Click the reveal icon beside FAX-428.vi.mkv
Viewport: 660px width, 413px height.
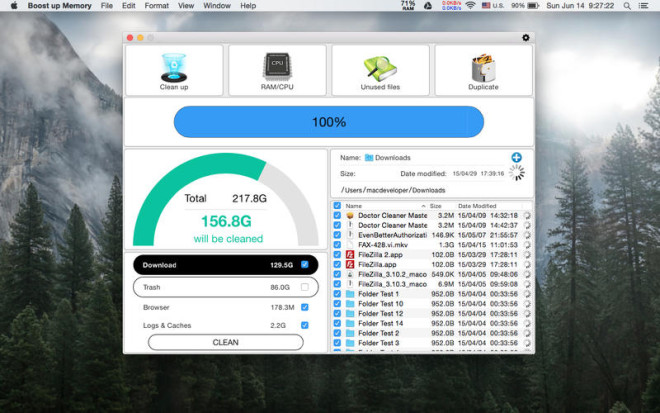[527, 245]
